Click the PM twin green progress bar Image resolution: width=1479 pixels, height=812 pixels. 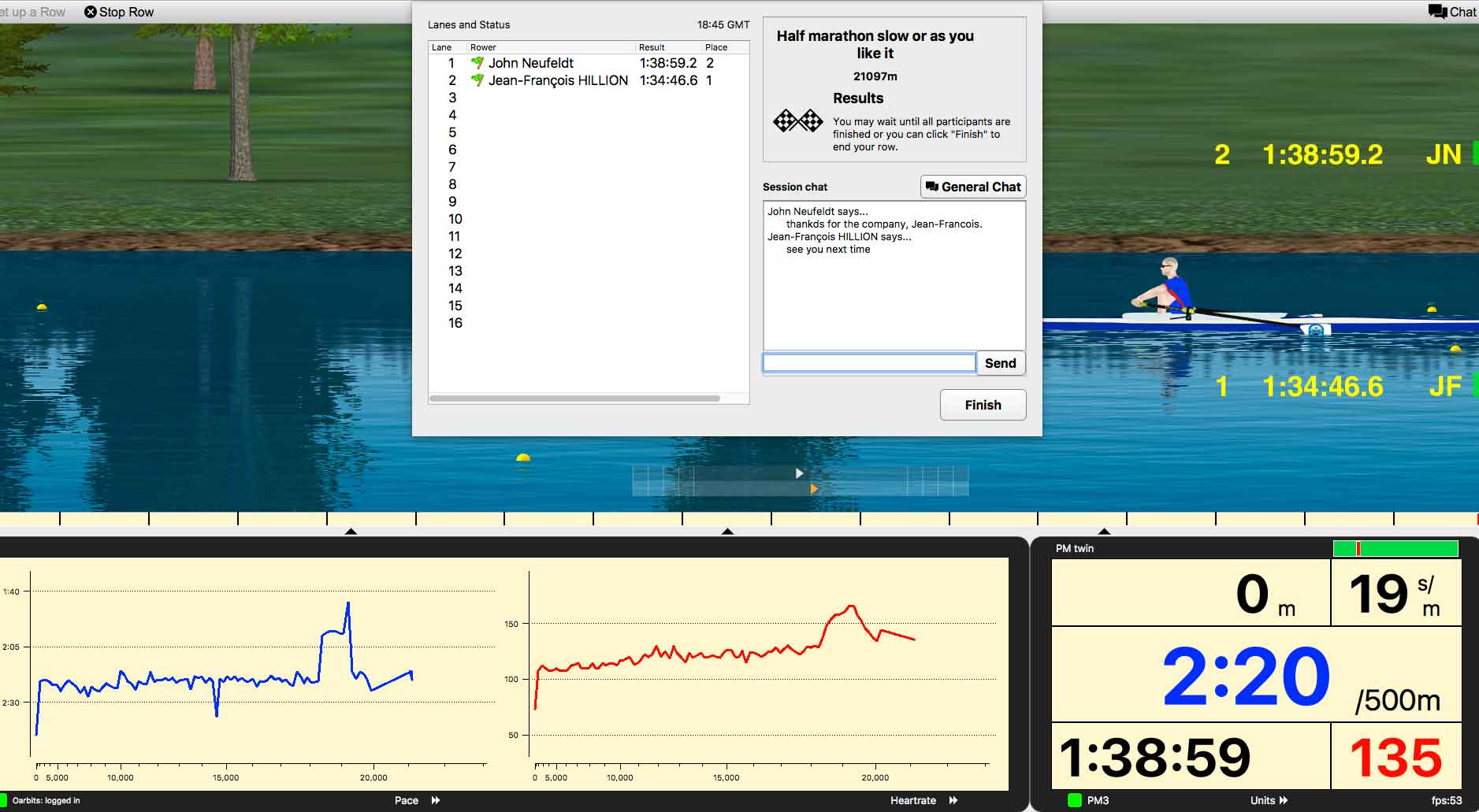pyautogui.click(x=1395, y=548)
